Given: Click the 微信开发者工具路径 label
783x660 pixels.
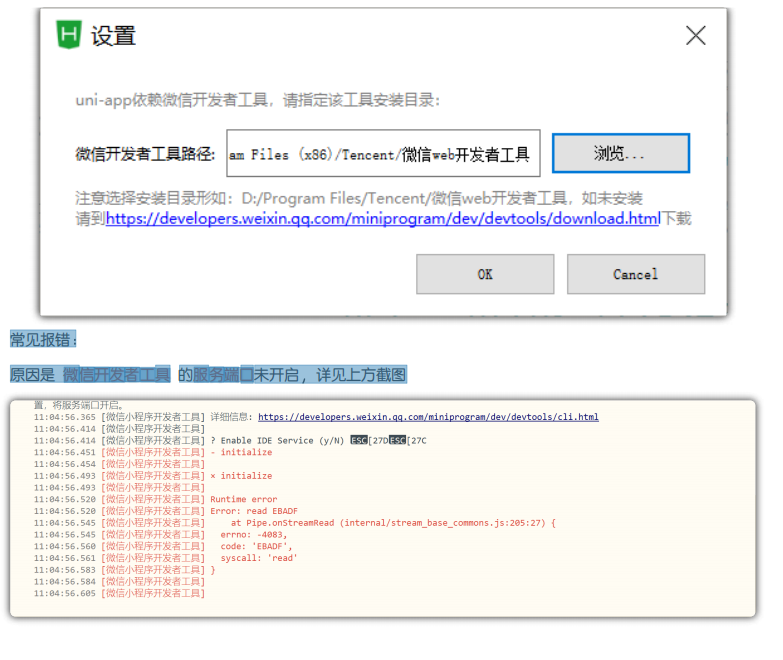Looking at the screenshot, I should 145,154.
